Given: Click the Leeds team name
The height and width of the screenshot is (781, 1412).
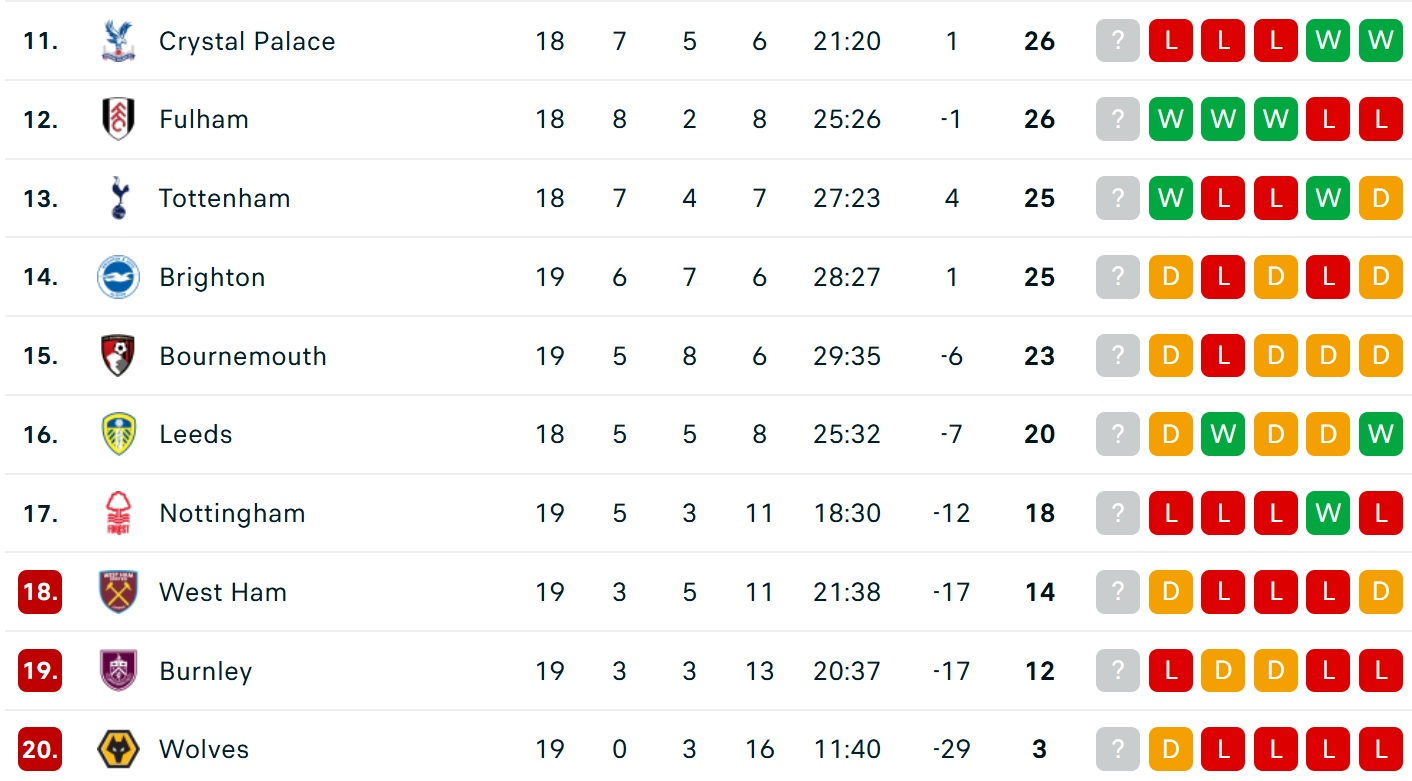Looking at the screenshot, I should (196, 434).
